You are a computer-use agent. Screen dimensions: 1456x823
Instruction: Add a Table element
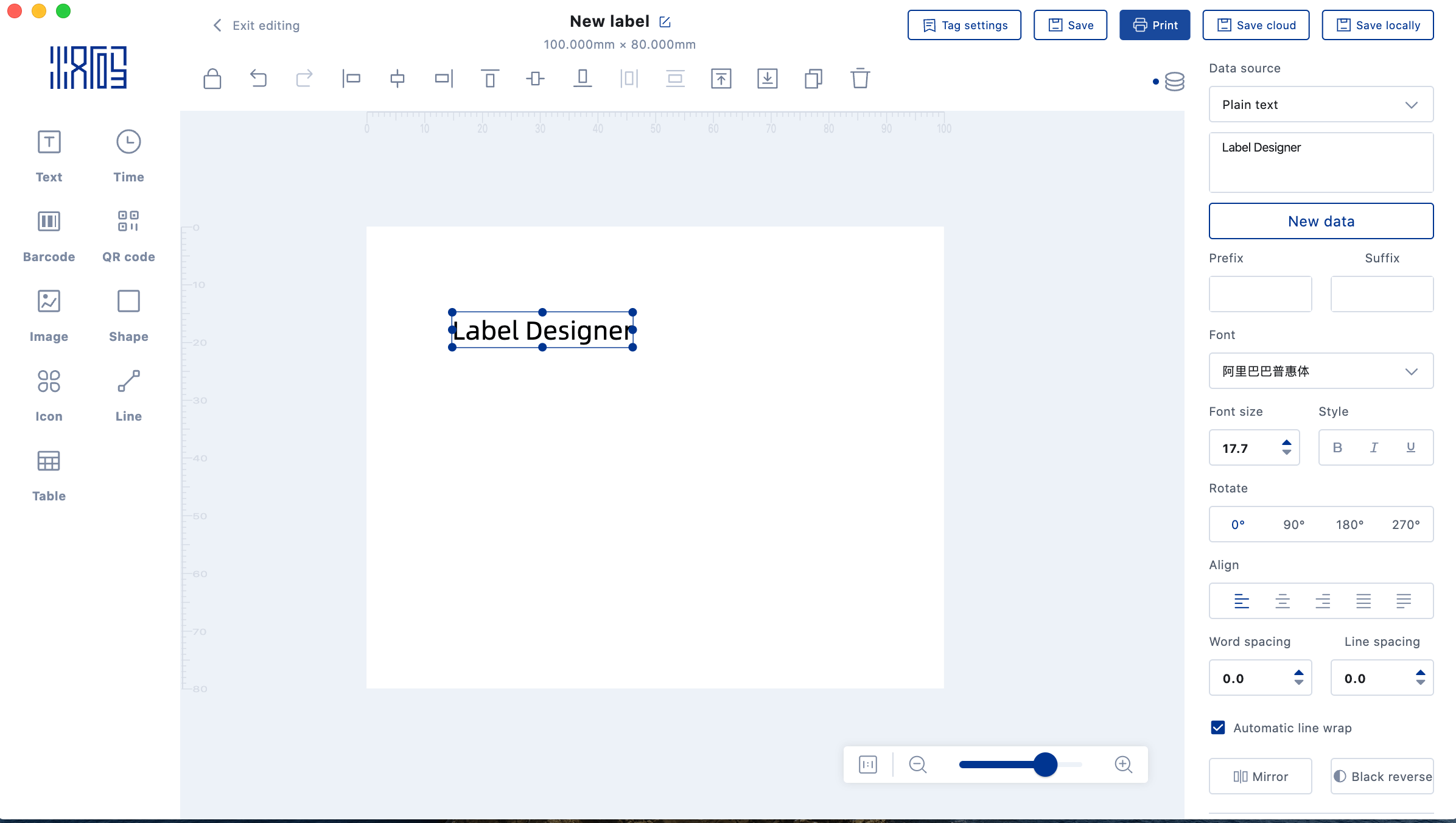pos(49,475)
